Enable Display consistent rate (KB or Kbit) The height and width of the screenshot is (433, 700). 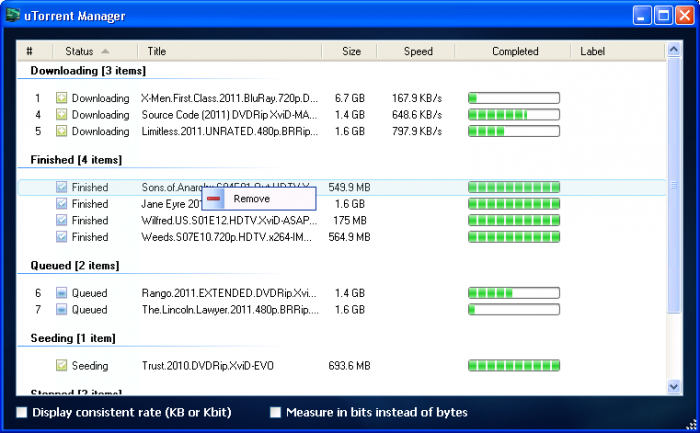coord(21,412)
